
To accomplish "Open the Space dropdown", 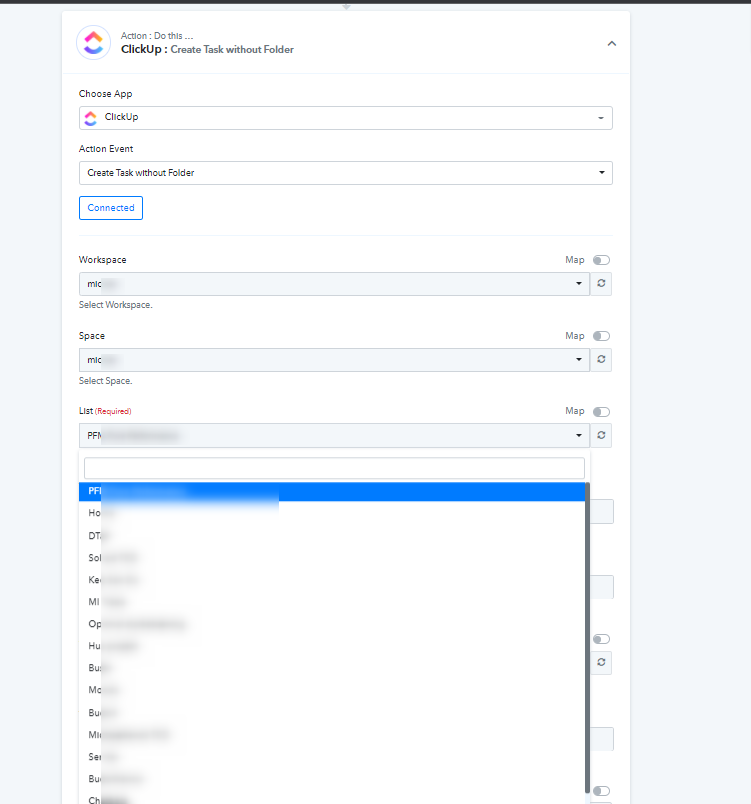I will click(334, 359).
